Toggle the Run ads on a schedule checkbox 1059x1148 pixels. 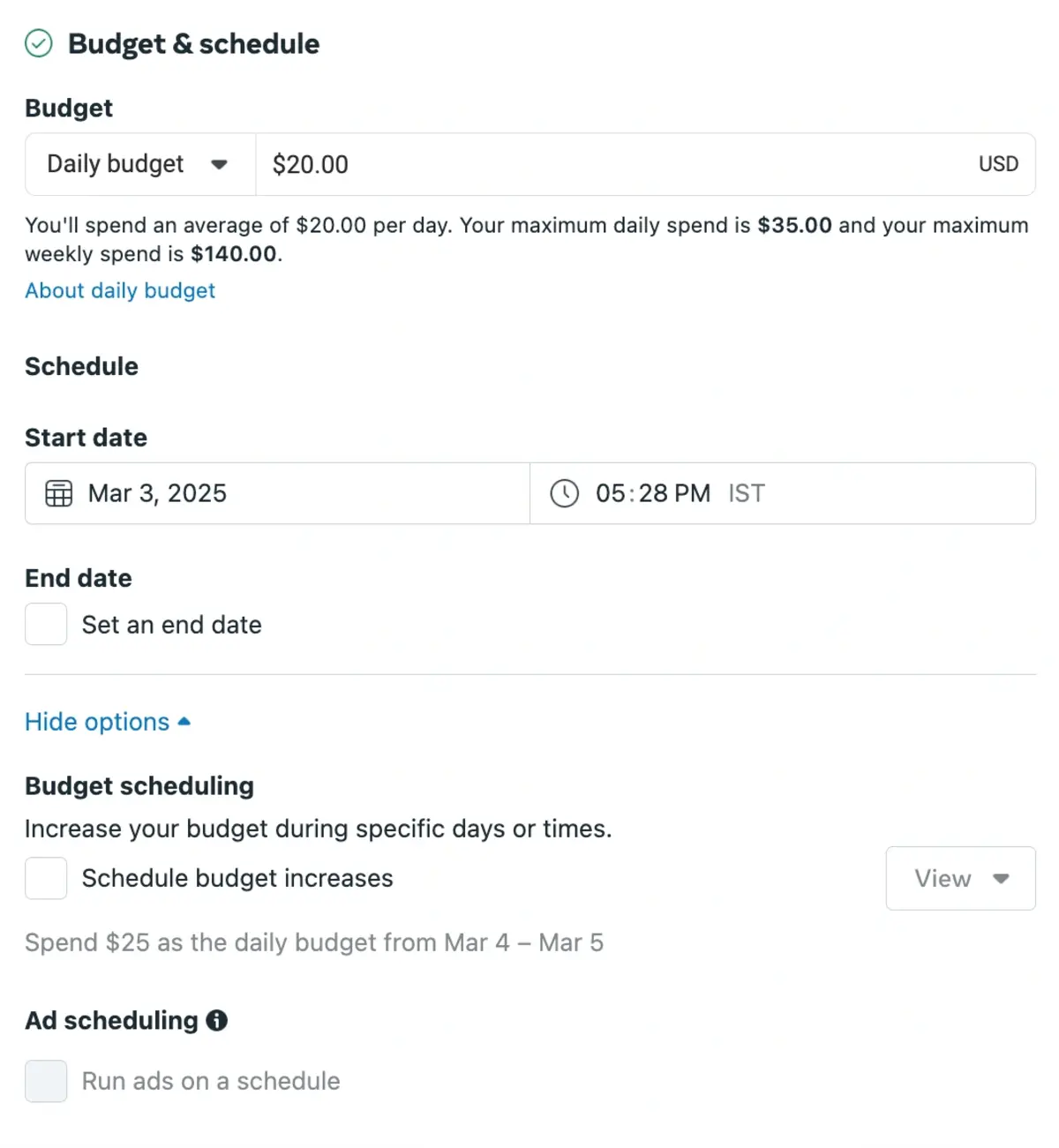pyautogui.click(x=46, y=1082)
